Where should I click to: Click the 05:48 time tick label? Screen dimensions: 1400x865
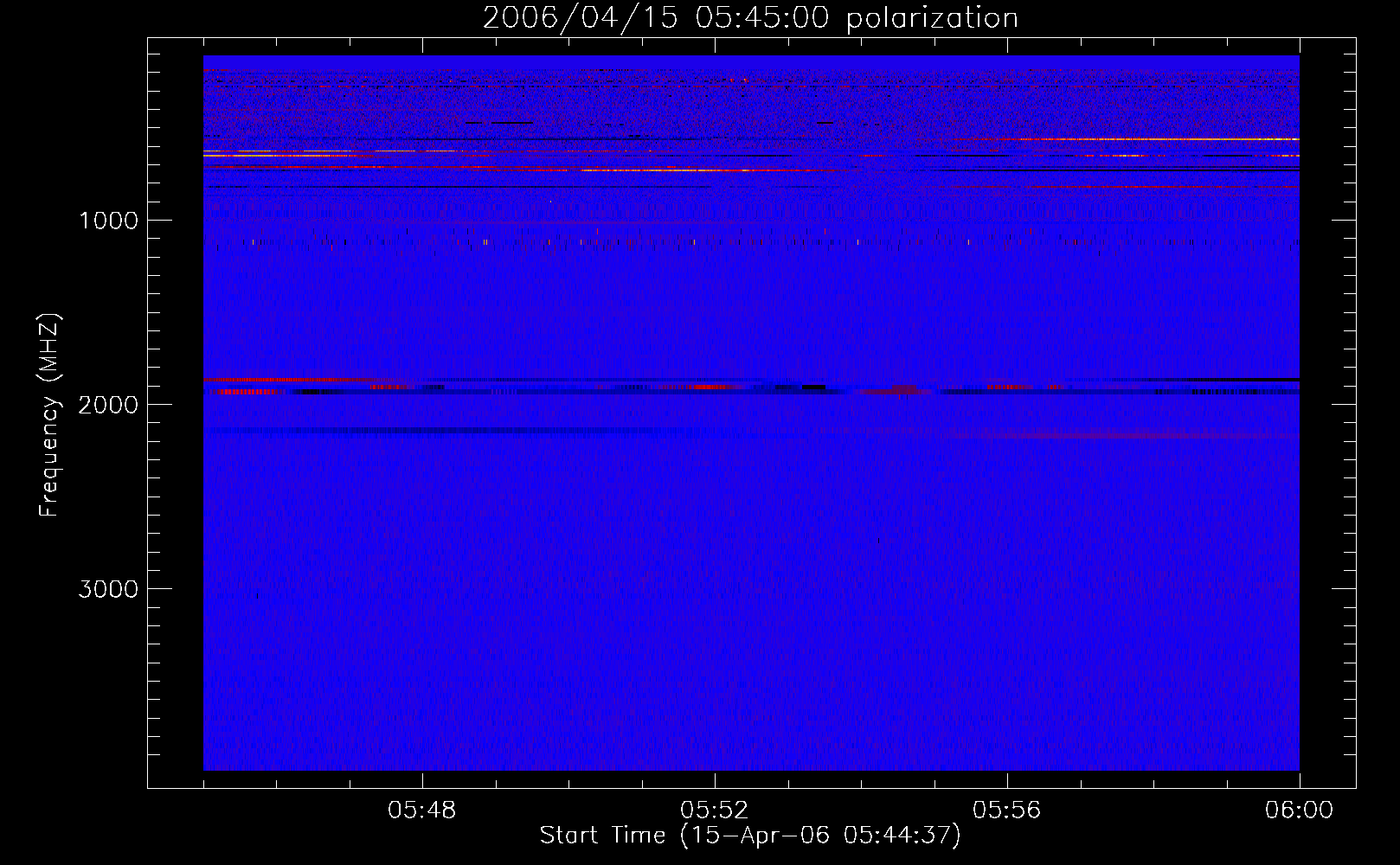[x=422, y=811]
